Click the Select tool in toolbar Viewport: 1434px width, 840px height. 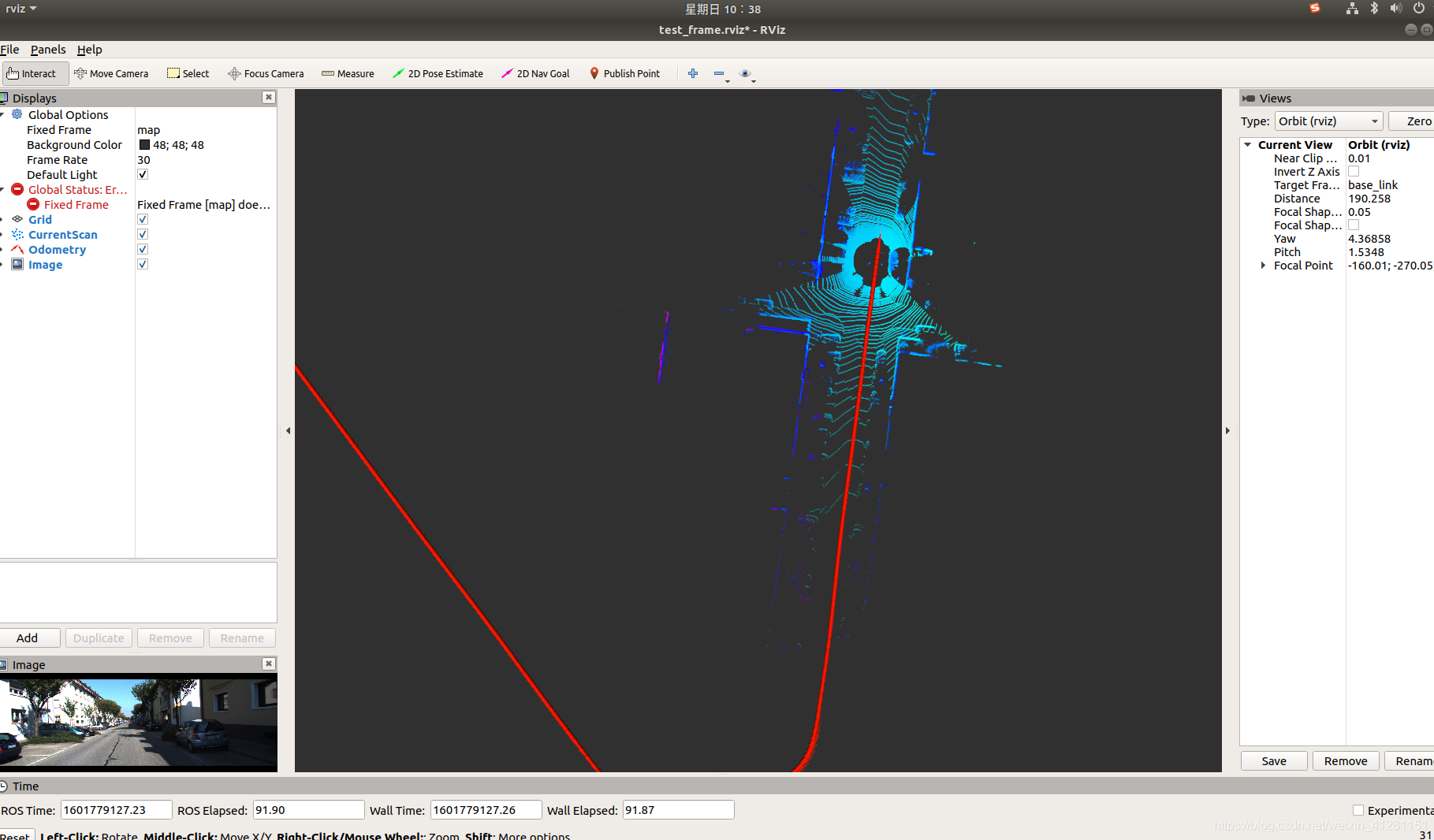pos(188,73)
